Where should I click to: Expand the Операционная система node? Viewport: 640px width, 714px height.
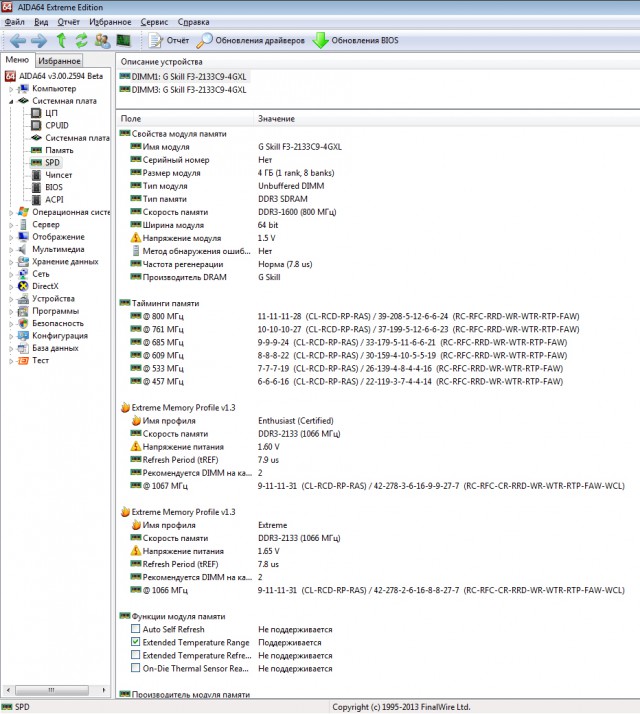pos(11,212)
